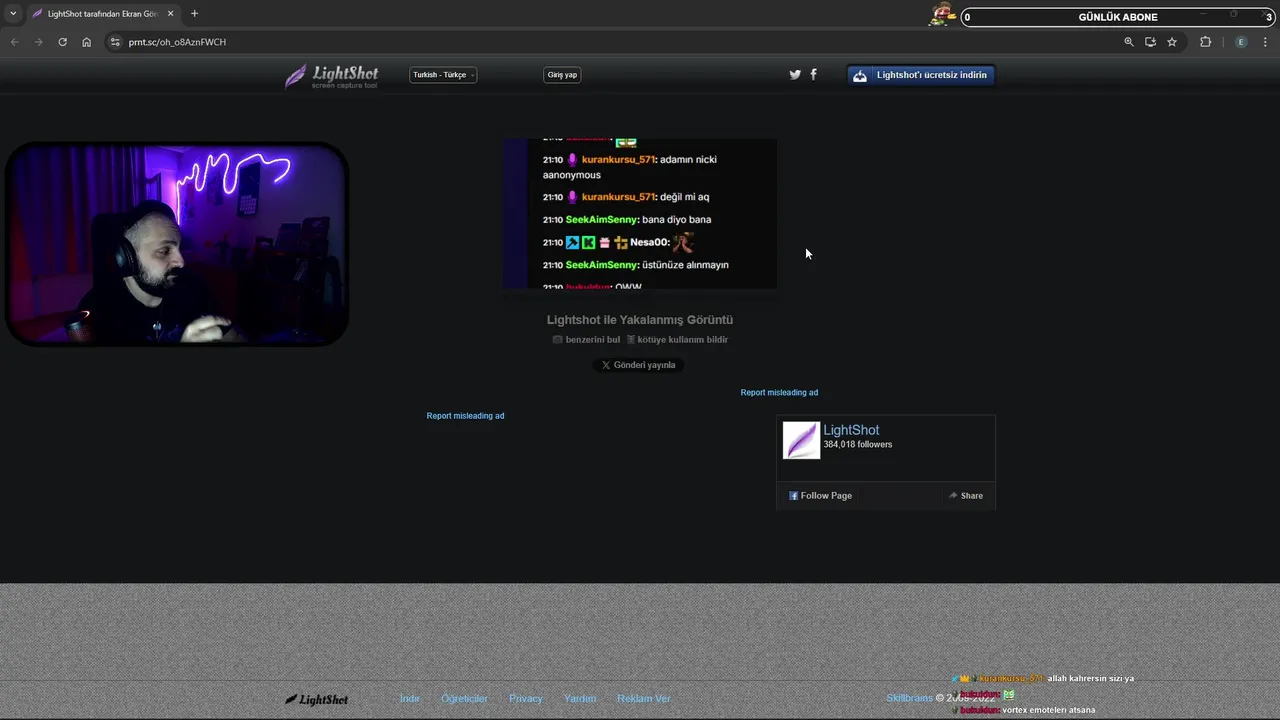Click Share in the Facebook widget
The width and height of the screenshot is (1280, 720).
pyautogui.click(x=966, y=496)
